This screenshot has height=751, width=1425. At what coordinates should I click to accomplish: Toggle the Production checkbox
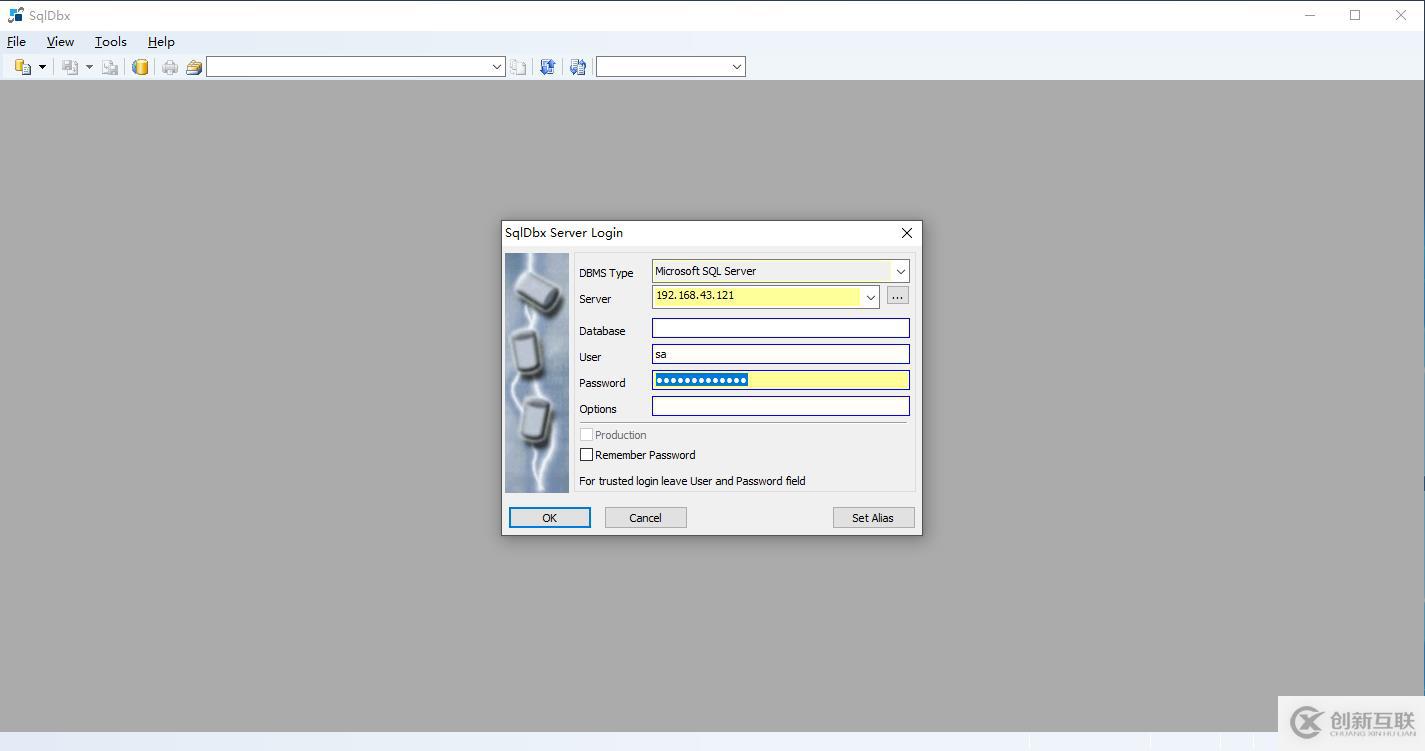pyautogui.click(x=587, y=435)
